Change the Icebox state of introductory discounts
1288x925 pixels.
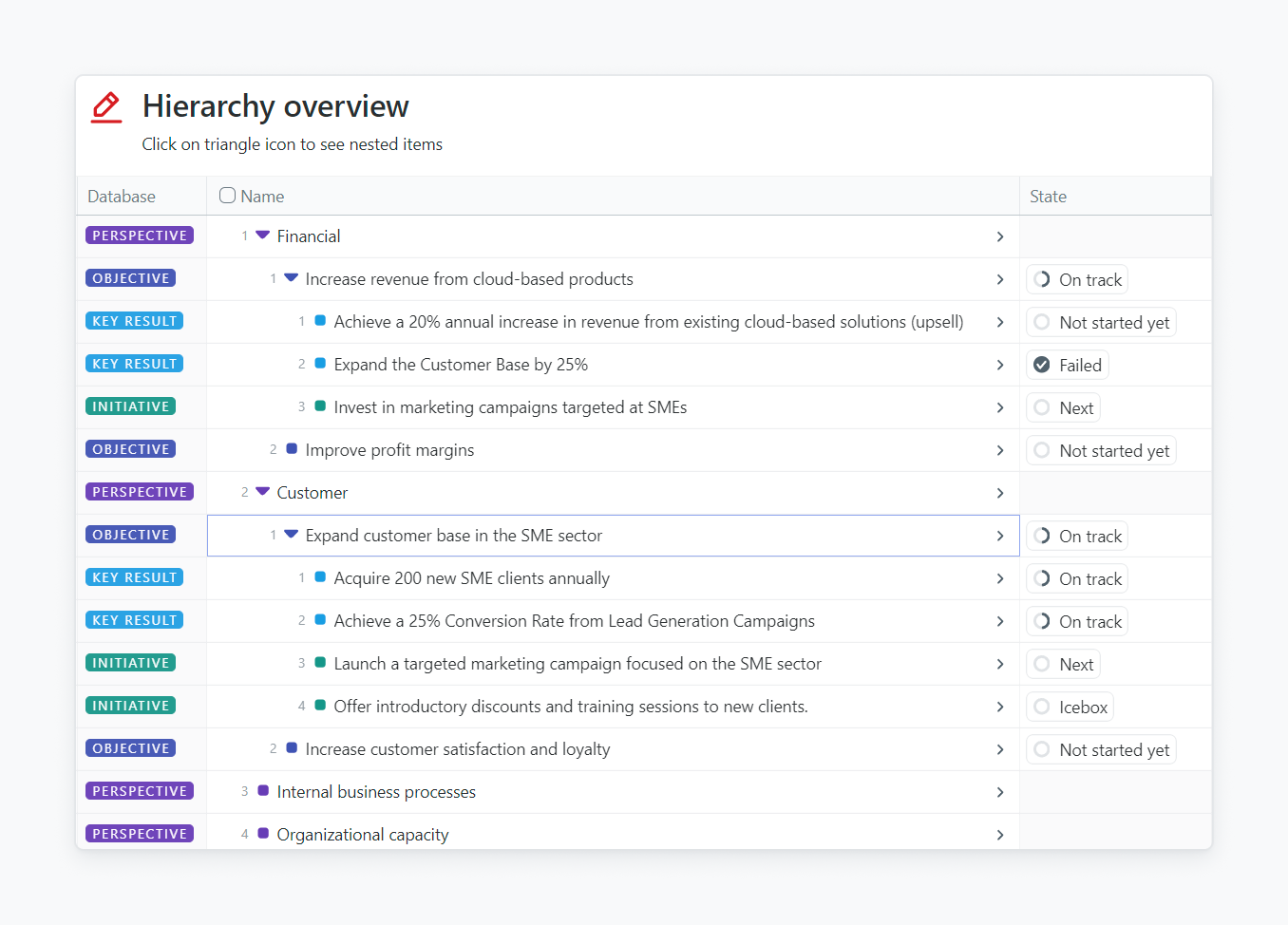coord(1070,707)
